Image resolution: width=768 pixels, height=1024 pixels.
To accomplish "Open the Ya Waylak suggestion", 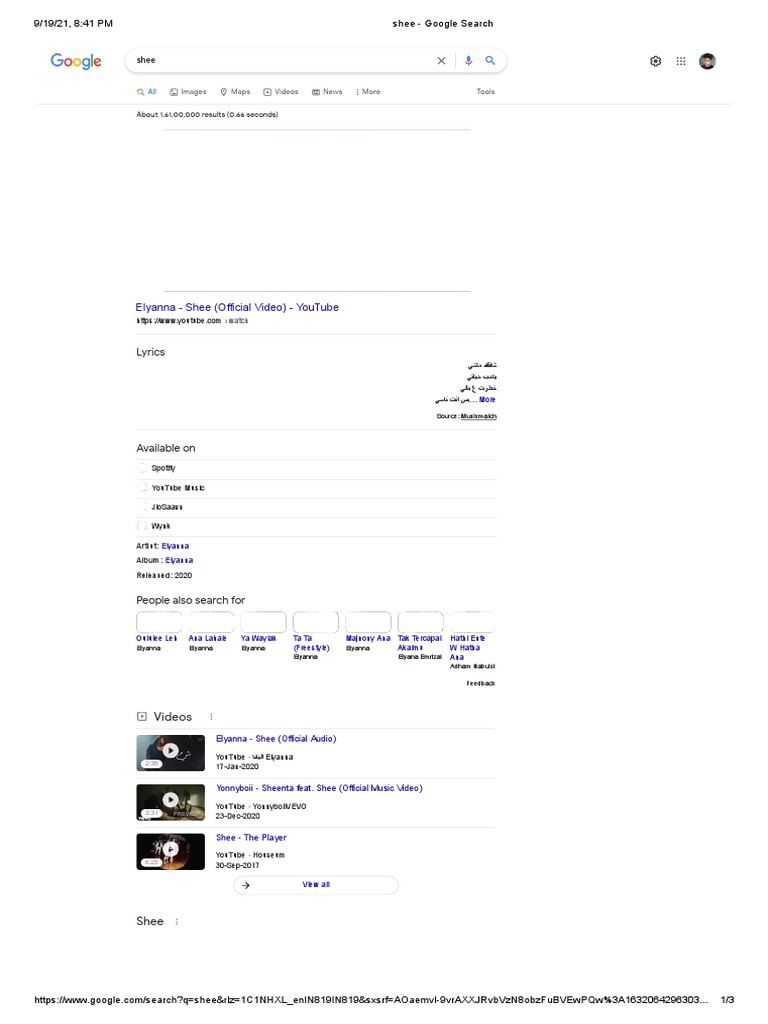I will 259,638.
